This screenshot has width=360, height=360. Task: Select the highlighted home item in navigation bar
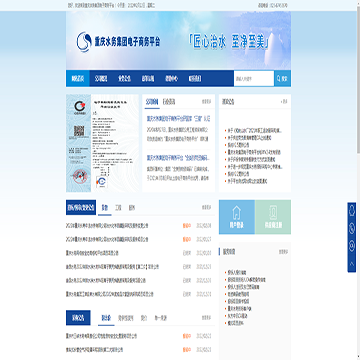tap(78, 79)
